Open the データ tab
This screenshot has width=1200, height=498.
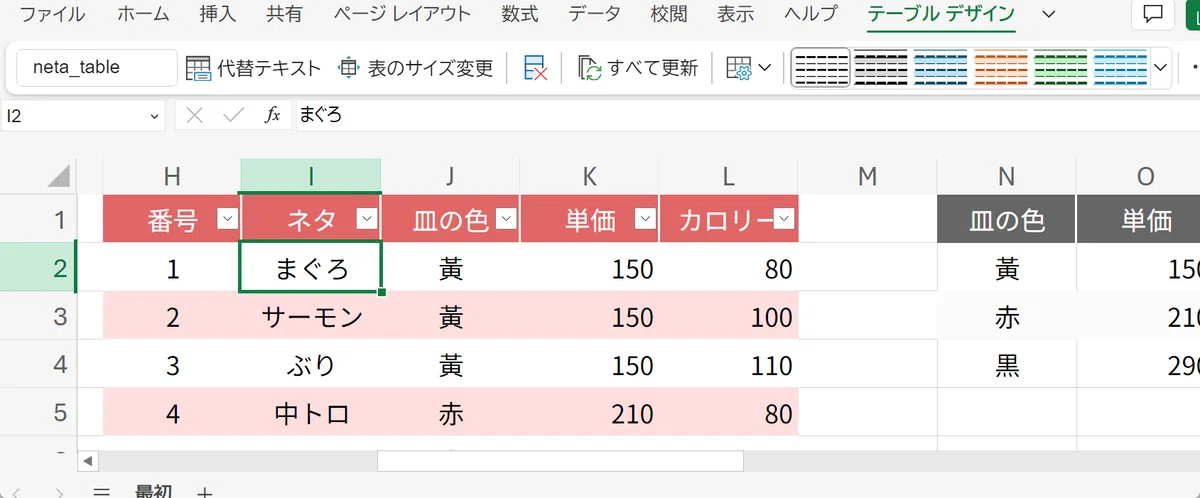pyautogui.click(x=594, y=15)
